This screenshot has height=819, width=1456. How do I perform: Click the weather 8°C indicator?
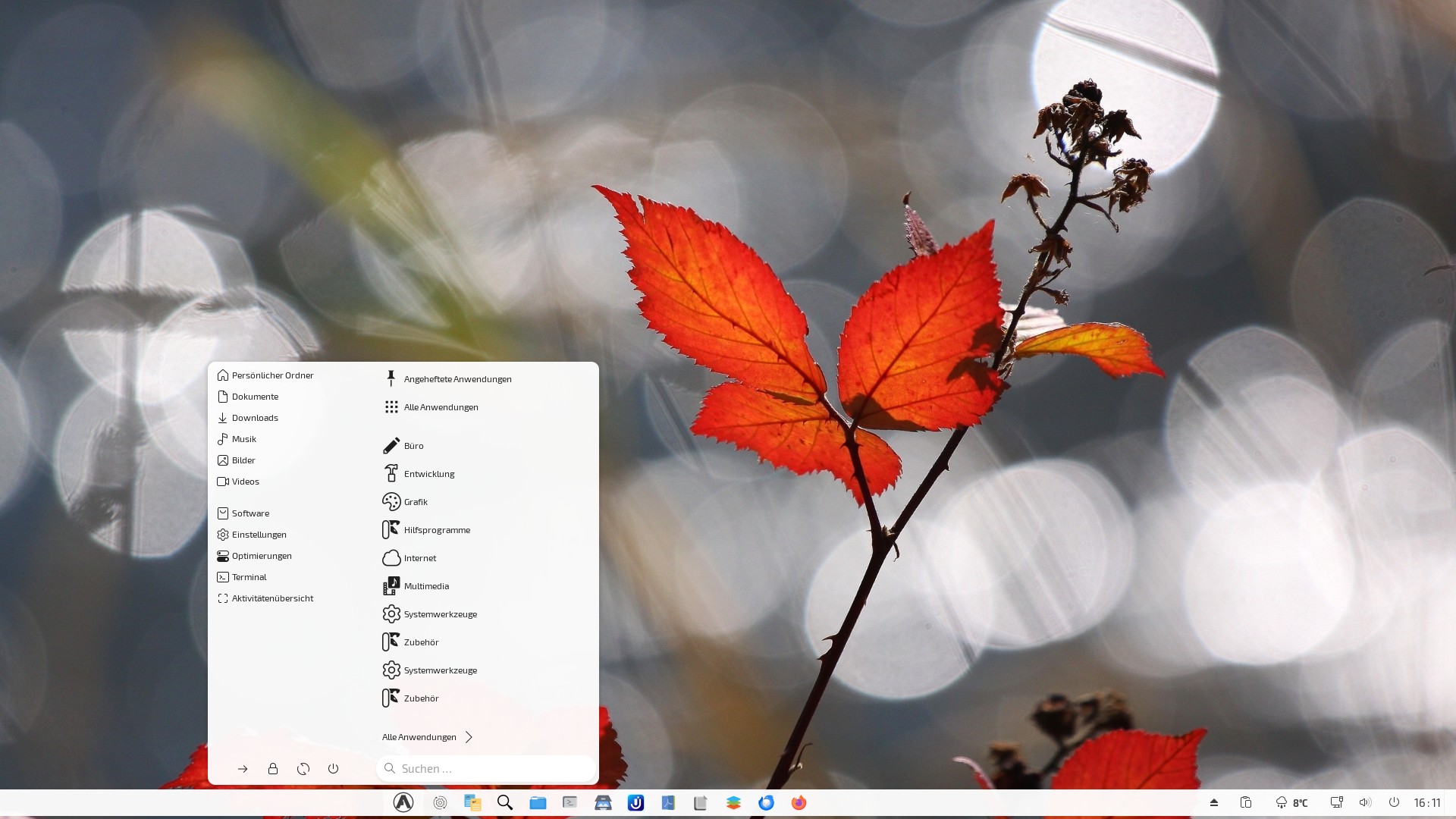(1292, 802)
